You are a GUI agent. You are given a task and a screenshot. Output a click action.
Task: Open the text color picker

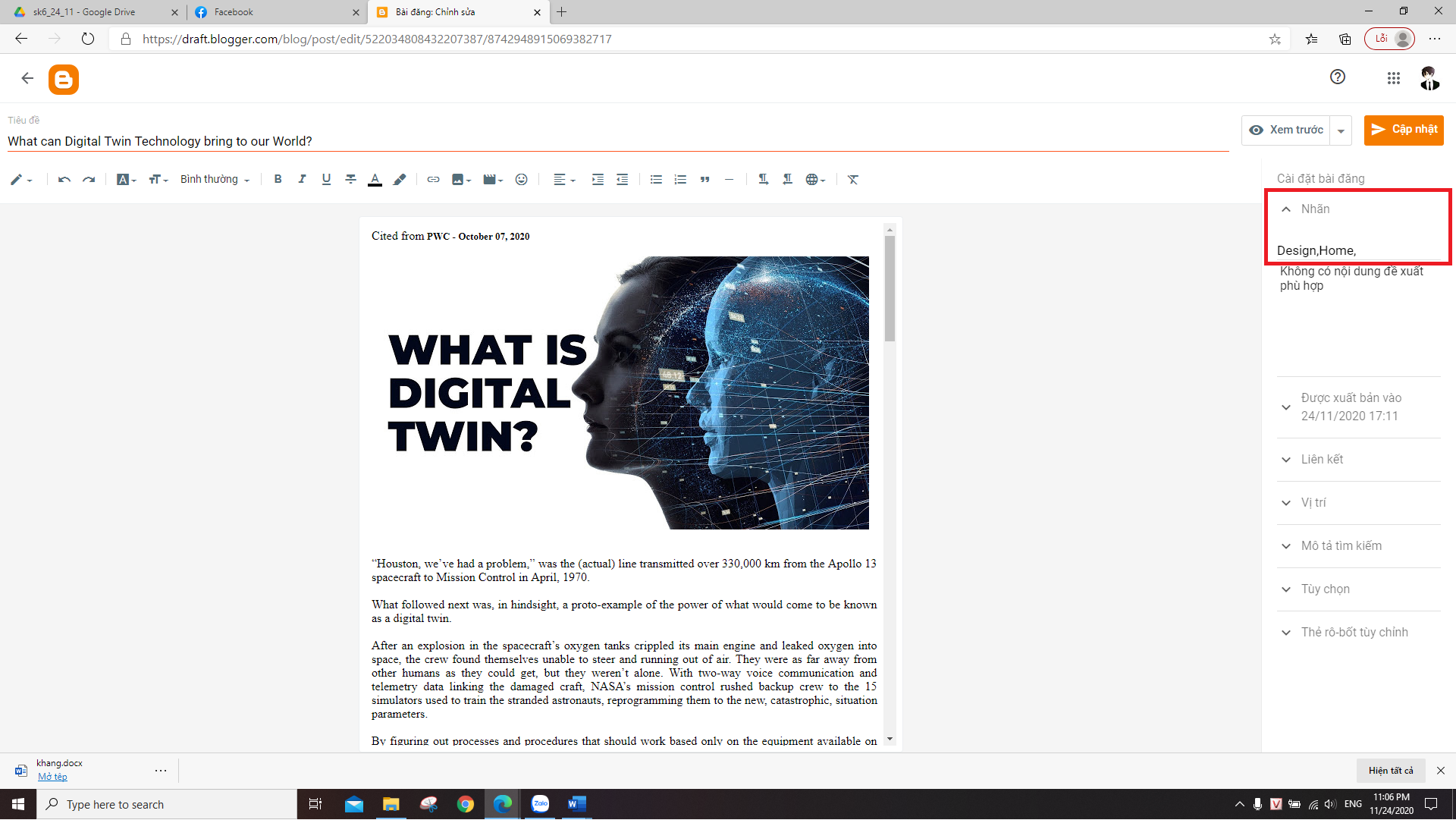click(x=375, y=180)
